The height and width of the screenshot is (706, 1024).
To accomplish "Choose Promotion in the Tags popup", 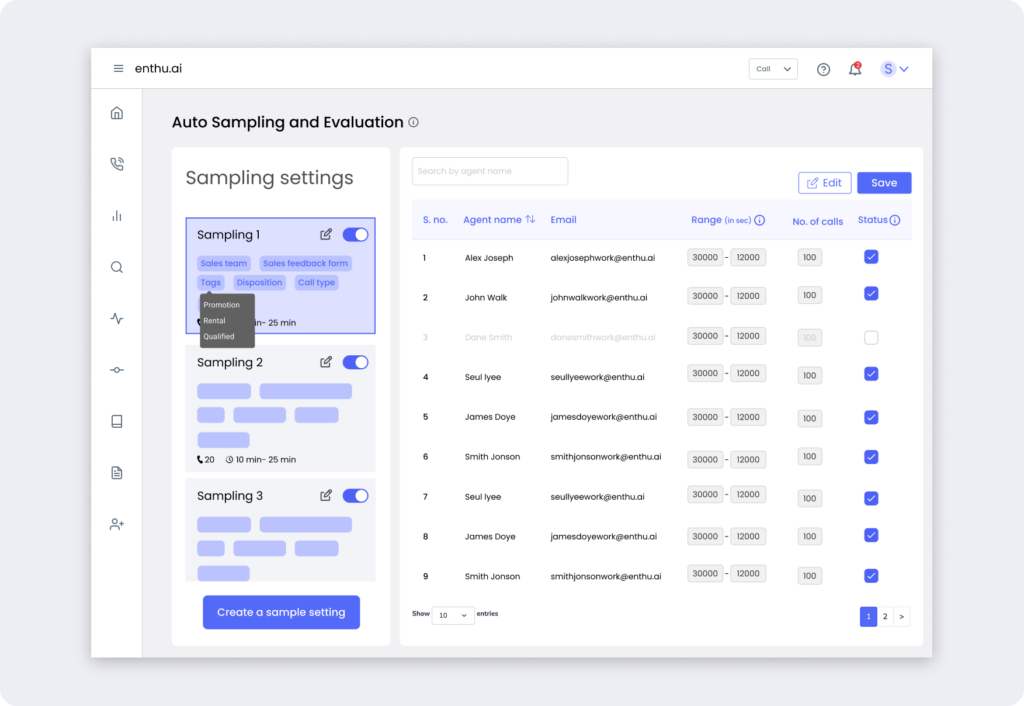I will point(222,305).
